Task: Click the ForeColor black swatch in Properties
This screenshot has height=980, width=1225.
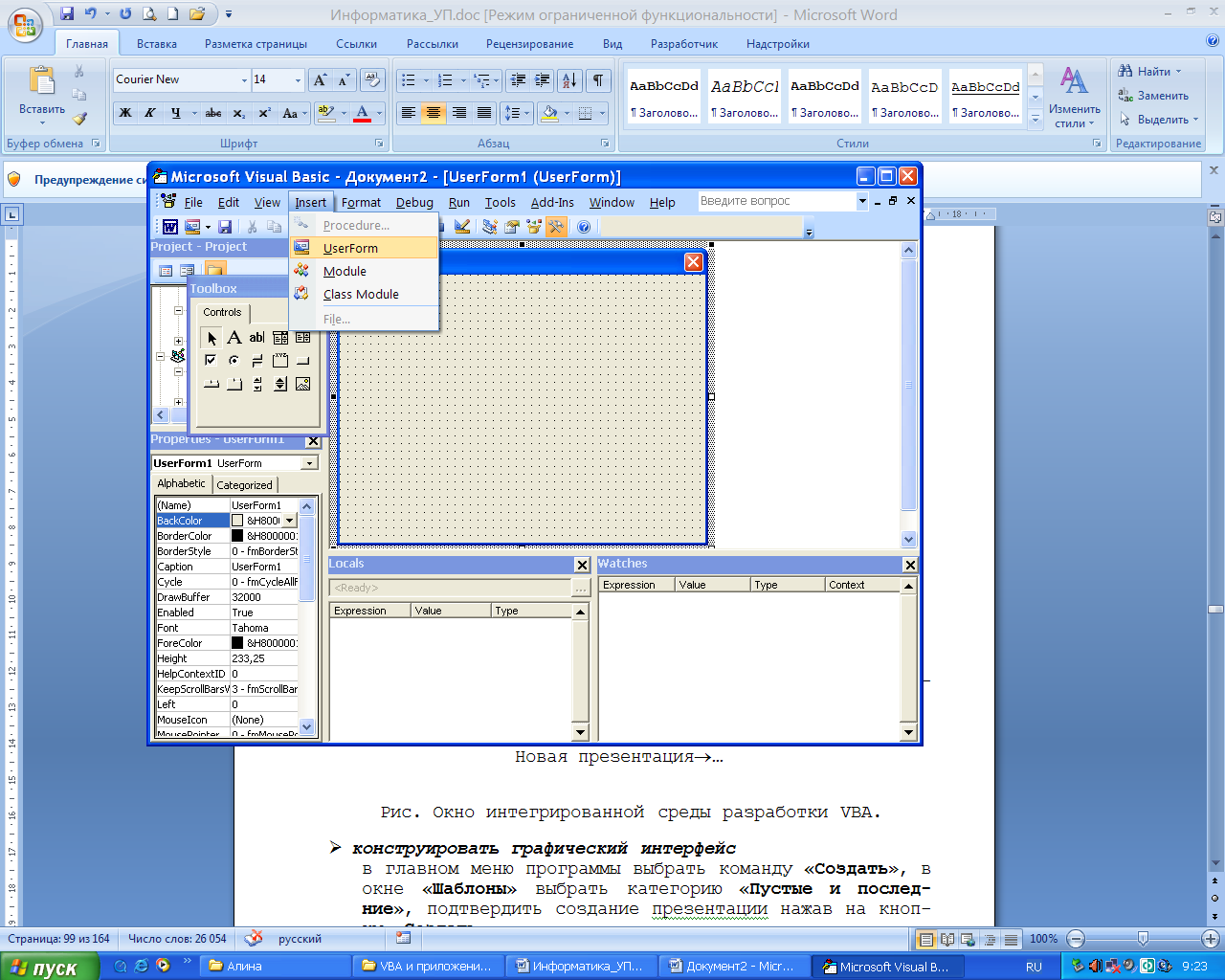Action: coord(237,643)
